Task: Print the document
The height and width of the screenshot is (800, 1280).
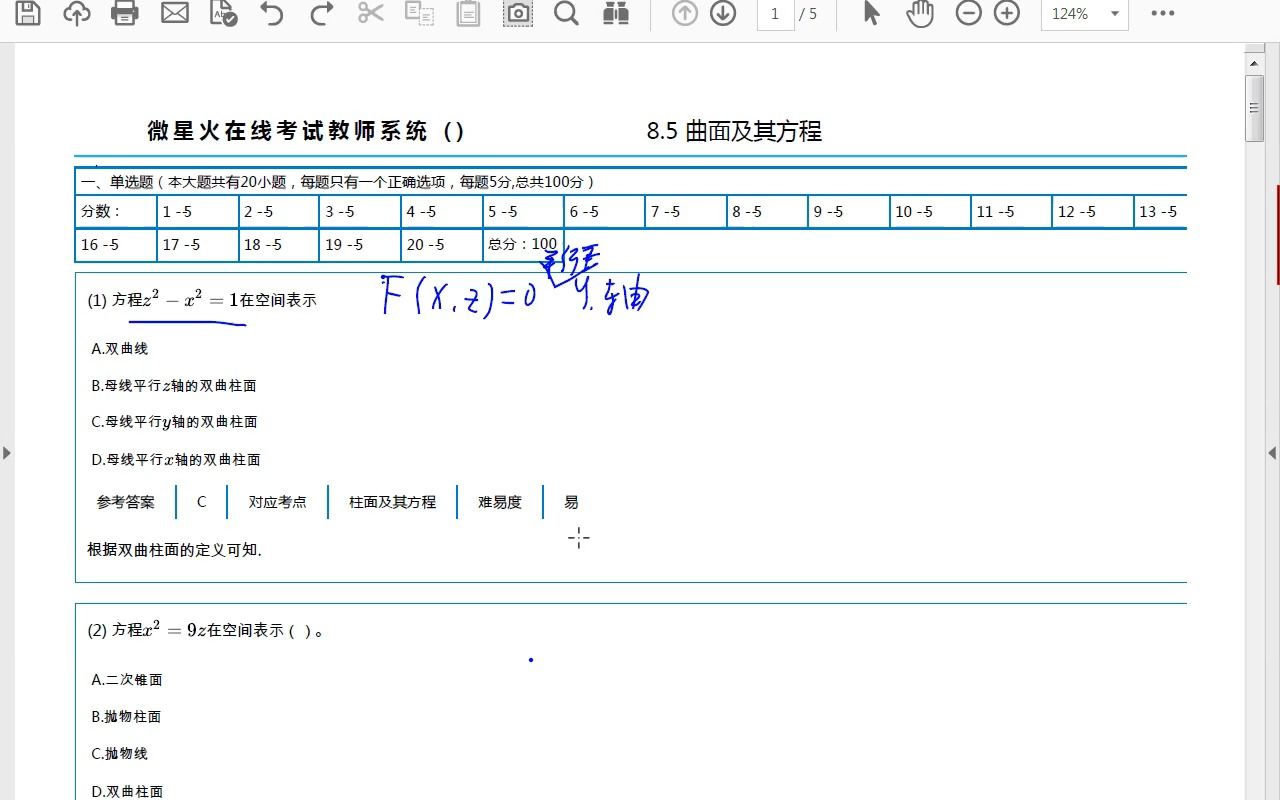Action: click(125, 13)
